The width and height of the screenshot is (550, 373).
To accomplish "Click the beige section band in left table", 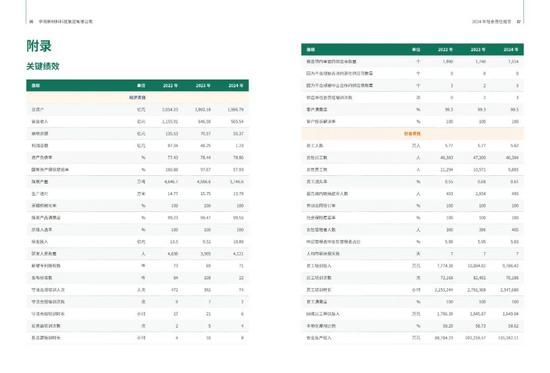I will point(138,98).
